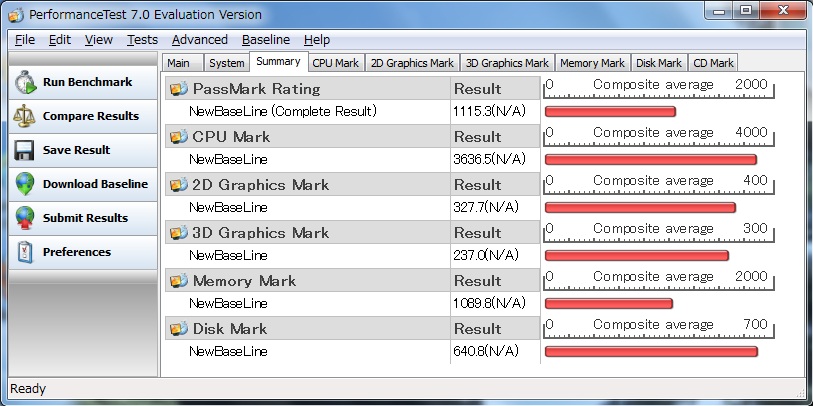Image resolution: width=813 pixels, height=406 pixels.
Task: Click the Save Result floppy disk icon
Action: (x=24, y=150)
